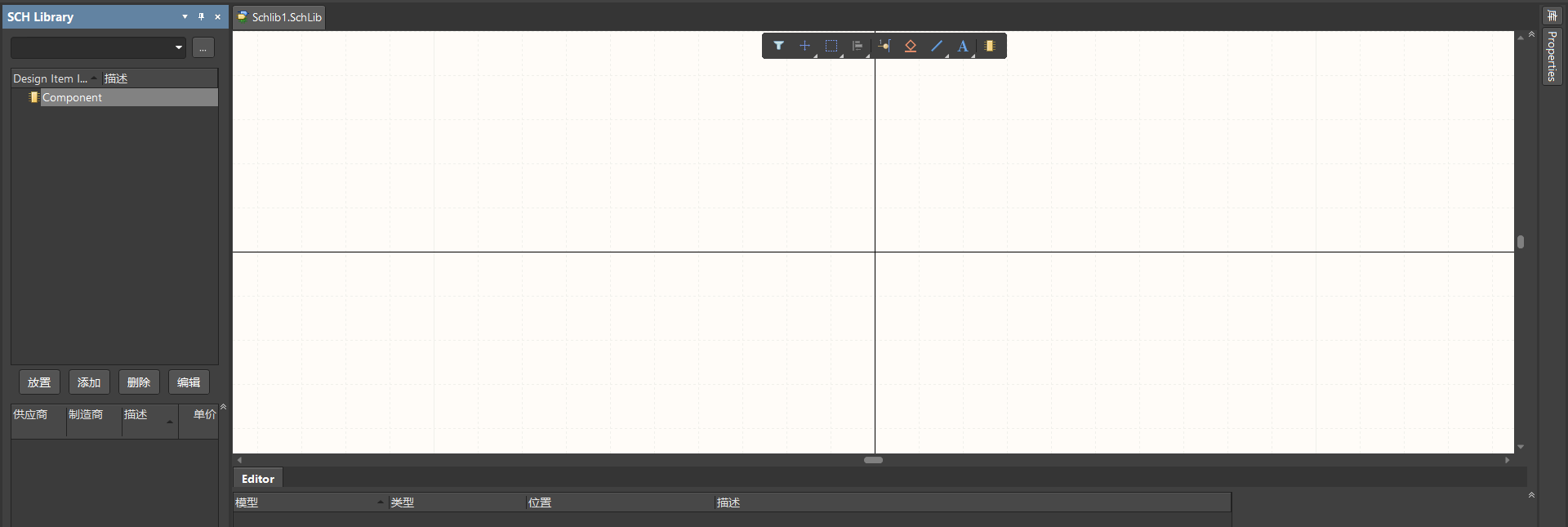Pick the place line tool
Image resolution: width=1568 pixels, height=527 pixels.
click(x=937, y=46)
